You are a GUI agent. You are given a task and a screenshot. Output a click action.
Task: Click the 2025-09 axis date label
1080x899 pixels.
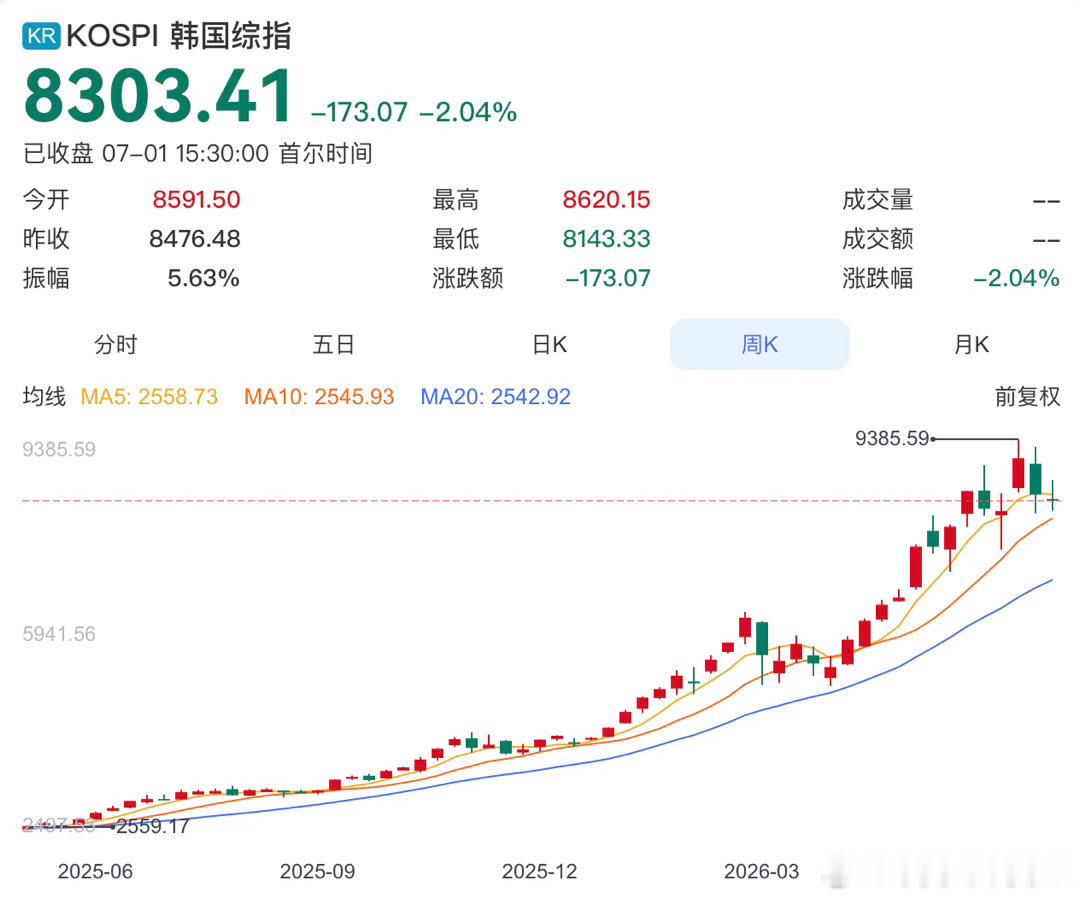tap(318, 871)
